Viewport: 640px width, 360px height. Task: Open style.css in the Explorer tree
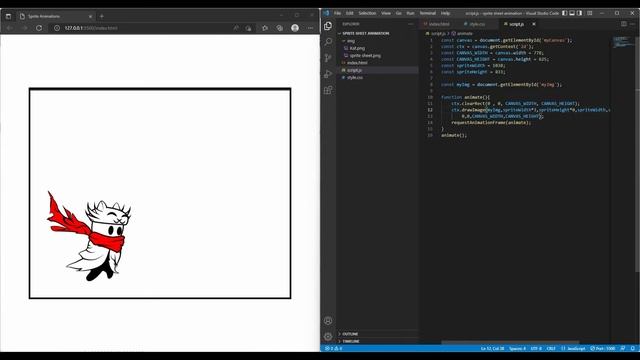[378, 78]
